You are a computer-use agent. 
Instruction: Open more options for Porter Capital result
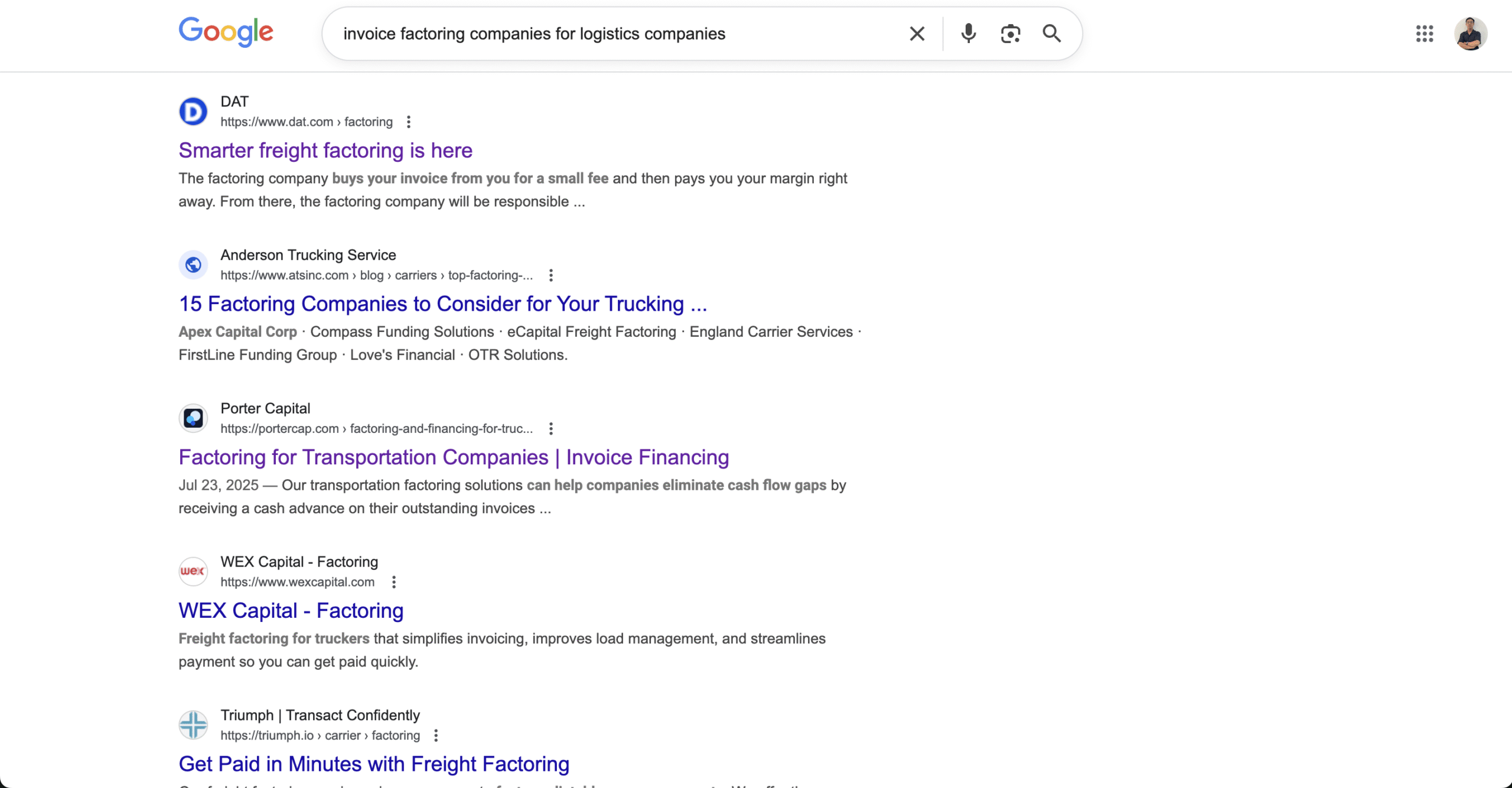550,429
